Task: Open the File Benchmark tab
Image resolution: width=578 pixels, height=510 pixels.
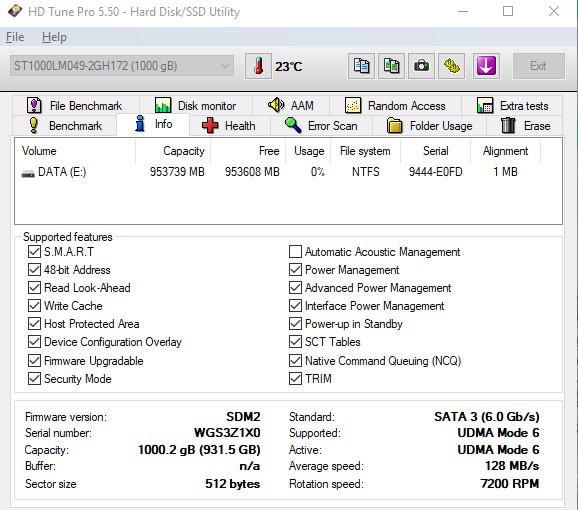Action: 76,106
